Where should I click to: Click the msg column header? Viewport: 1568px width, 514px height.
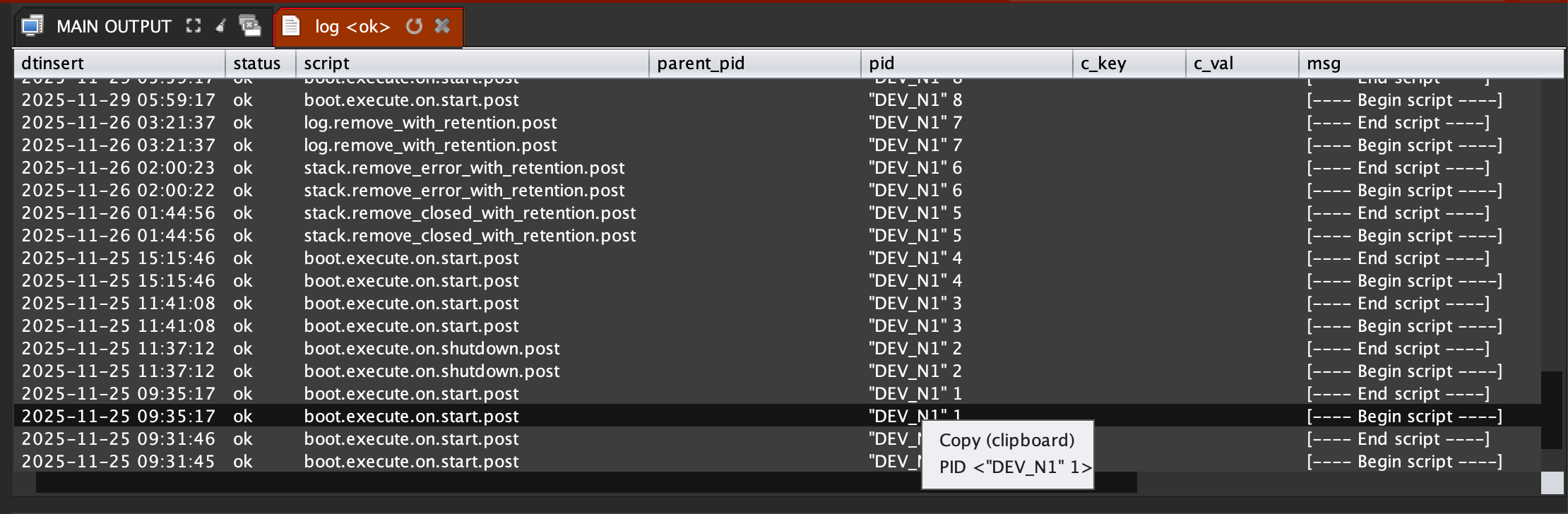1430,64
